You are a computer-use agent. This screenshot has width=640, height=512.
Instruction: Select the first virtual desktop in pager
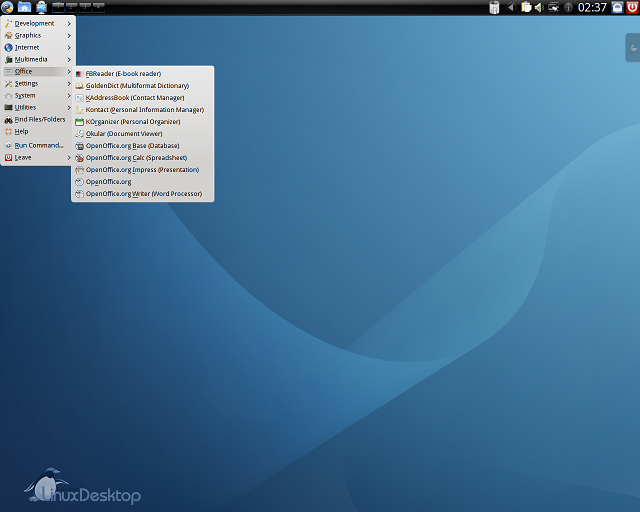[x=58, y=7]
